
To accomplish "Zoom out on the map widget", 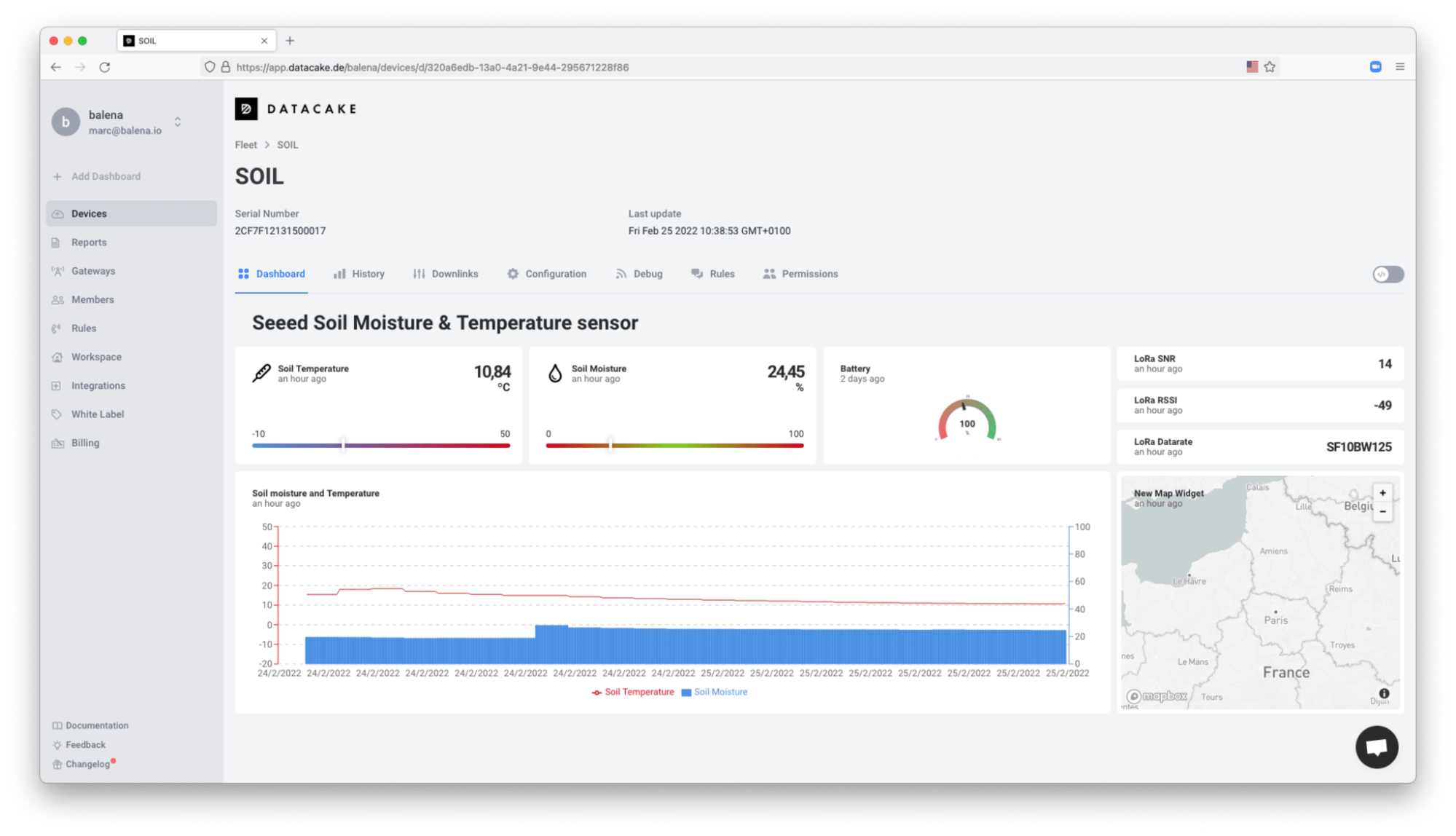I will tap(1382, 511).
